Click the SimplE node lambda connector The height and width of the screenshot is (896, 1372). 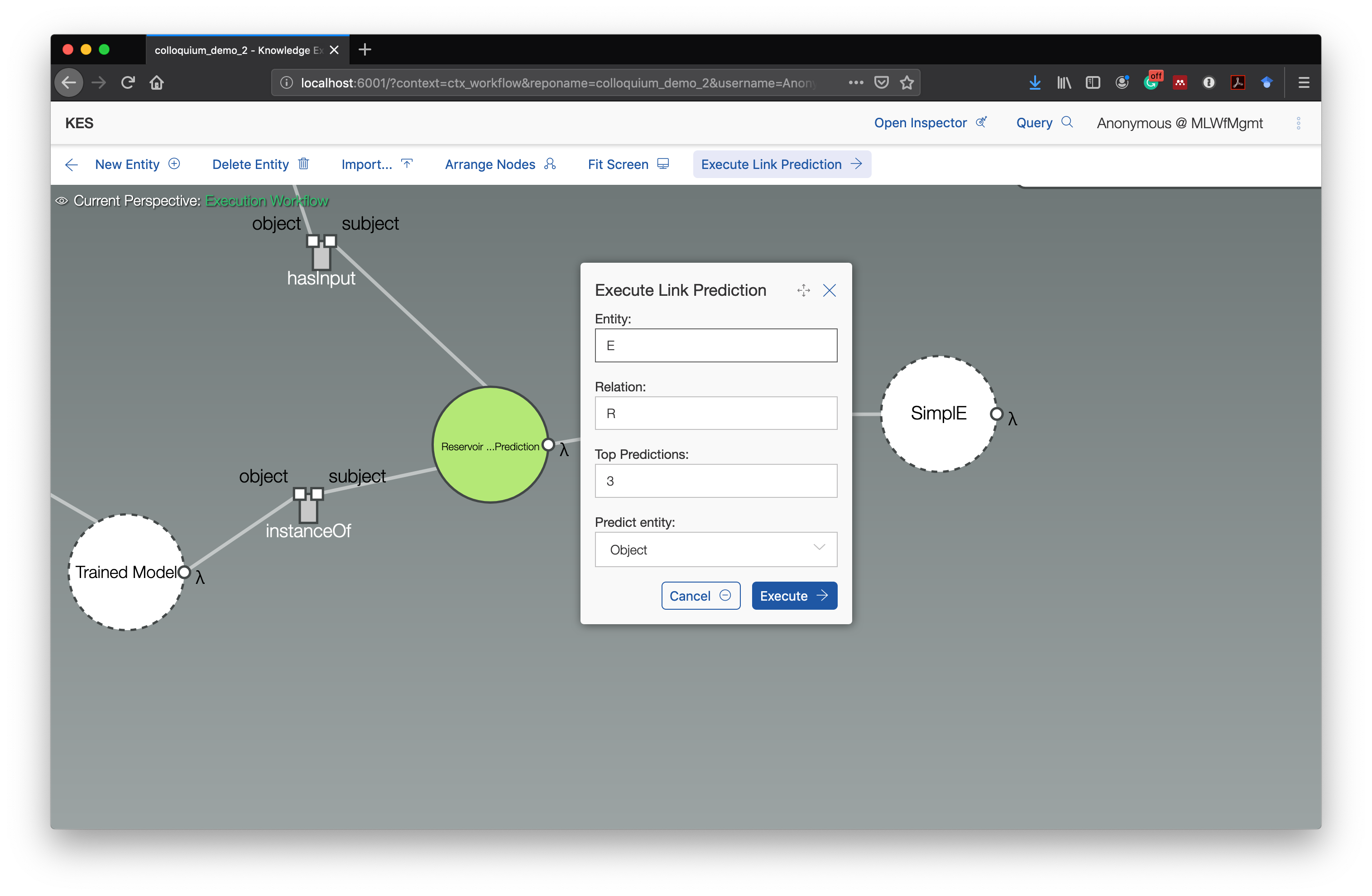coord(996,414)
